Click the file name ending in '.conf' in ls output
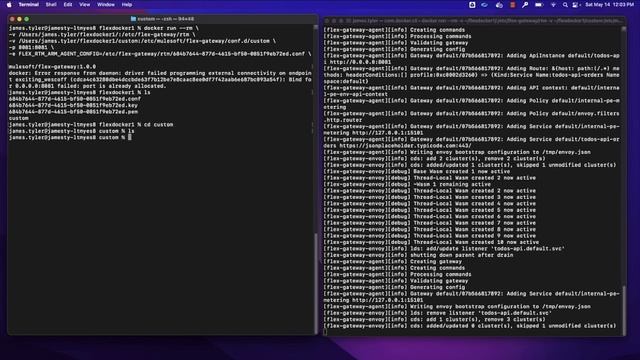 [x=75, y=99]
